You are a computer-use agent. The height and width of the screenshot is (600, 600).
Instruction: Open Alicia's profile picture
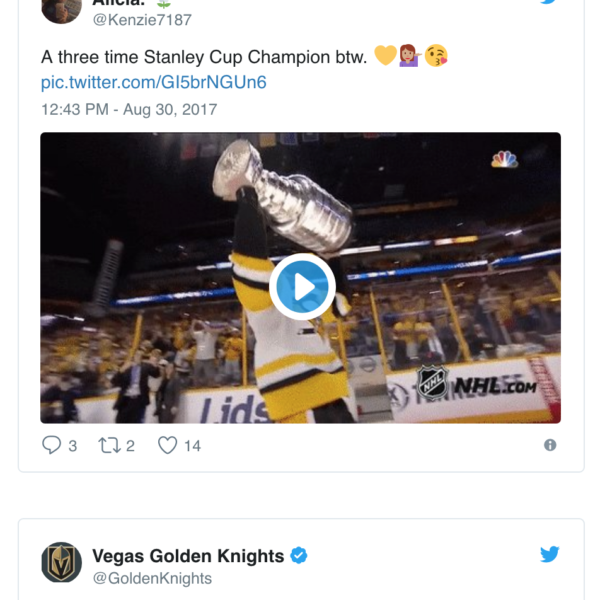coord(61,8)
